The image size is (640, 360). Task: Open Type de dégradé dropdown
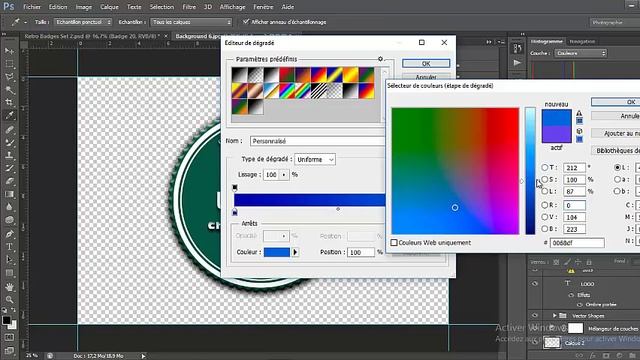(x=315, y=159)
